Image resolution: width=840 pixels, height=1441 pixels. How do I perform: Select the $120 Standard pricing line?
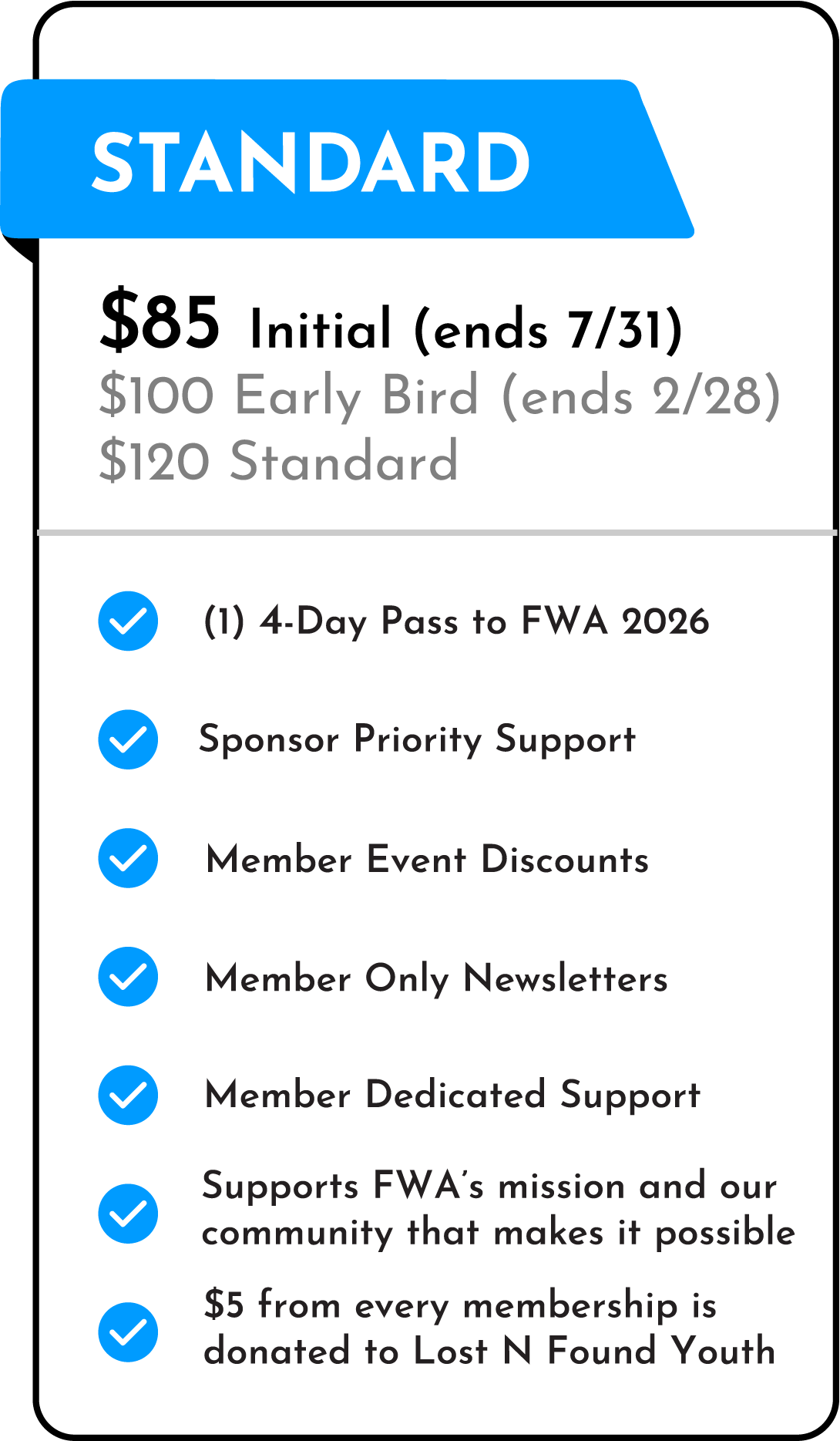coord(278,461)
